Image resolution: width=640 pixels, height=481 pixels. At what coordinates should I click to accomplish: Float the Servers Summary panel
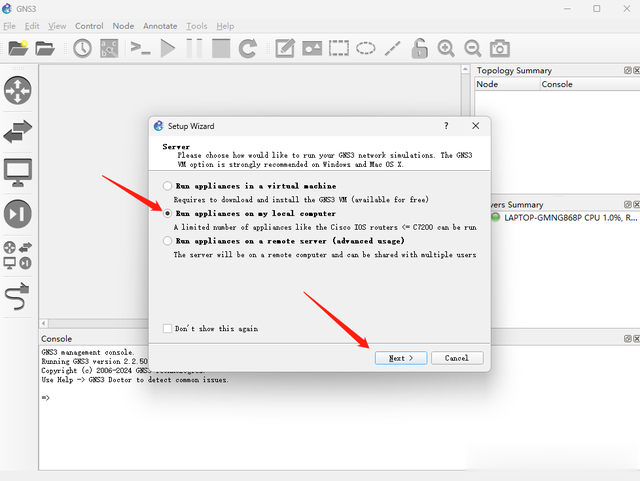[x=628, y=204]
